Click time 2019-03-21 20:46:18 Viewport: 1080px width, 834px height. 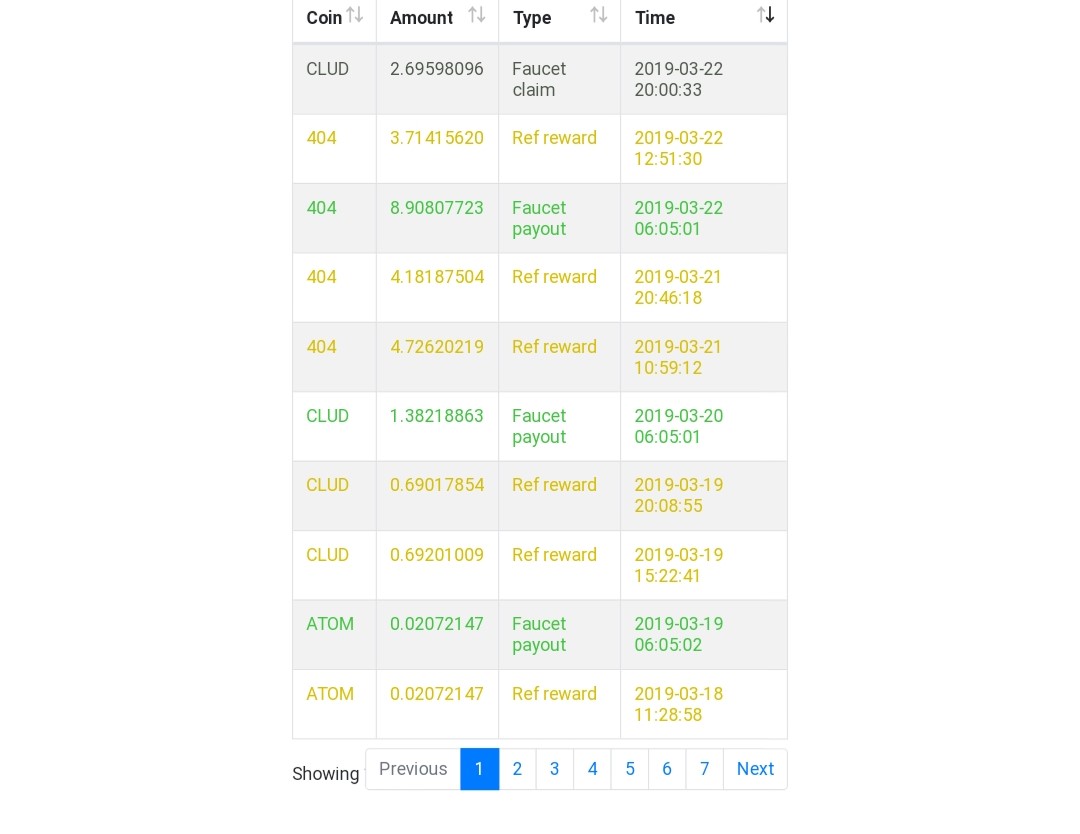678,287
